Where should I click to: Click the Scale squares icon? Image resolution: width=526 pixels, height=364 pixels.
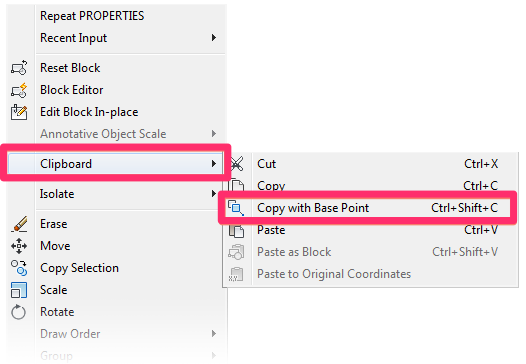click(19, 290)
